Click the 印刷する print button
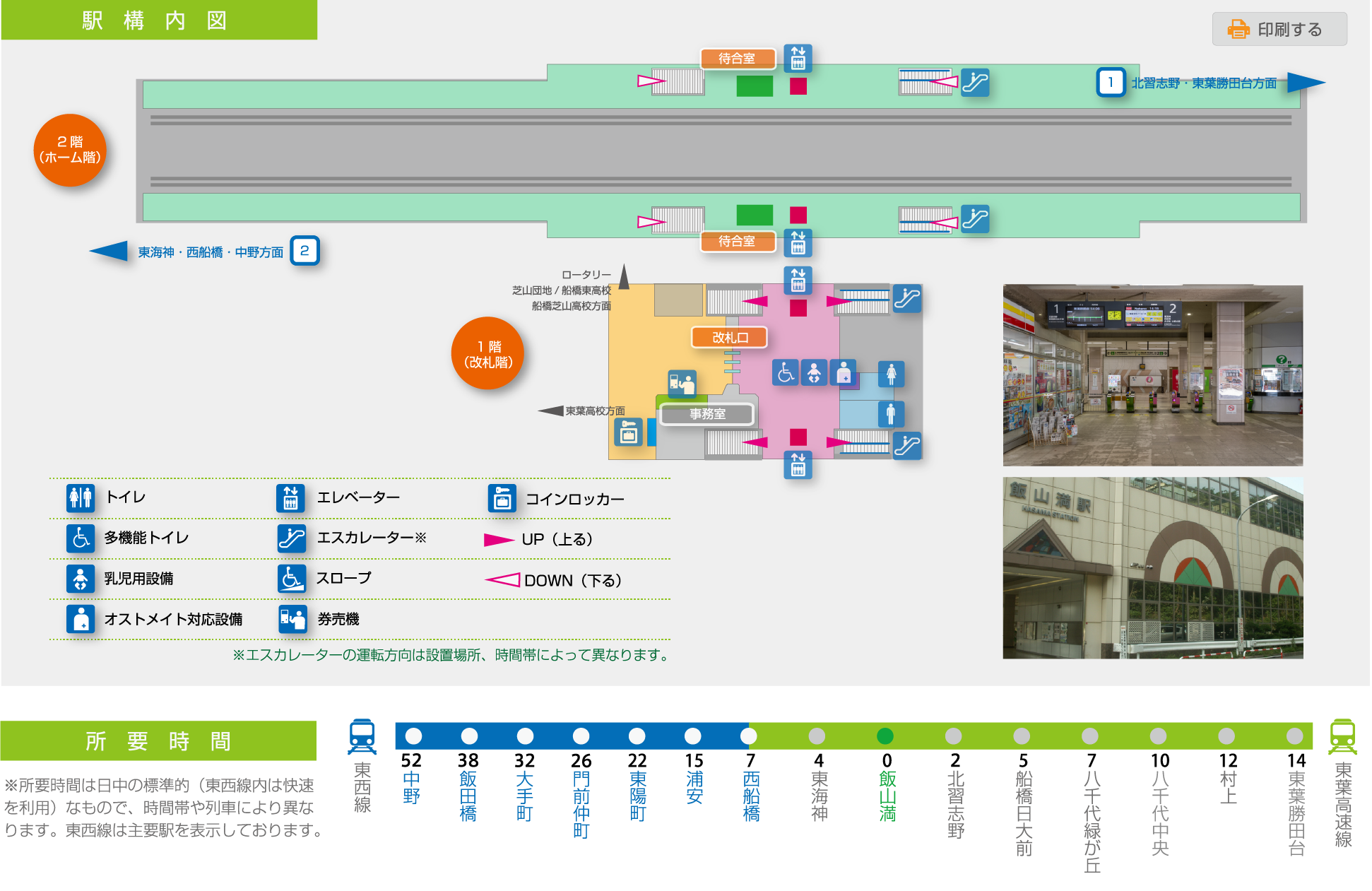This screenshot has height=891, width=1372. click(1279, 29)
